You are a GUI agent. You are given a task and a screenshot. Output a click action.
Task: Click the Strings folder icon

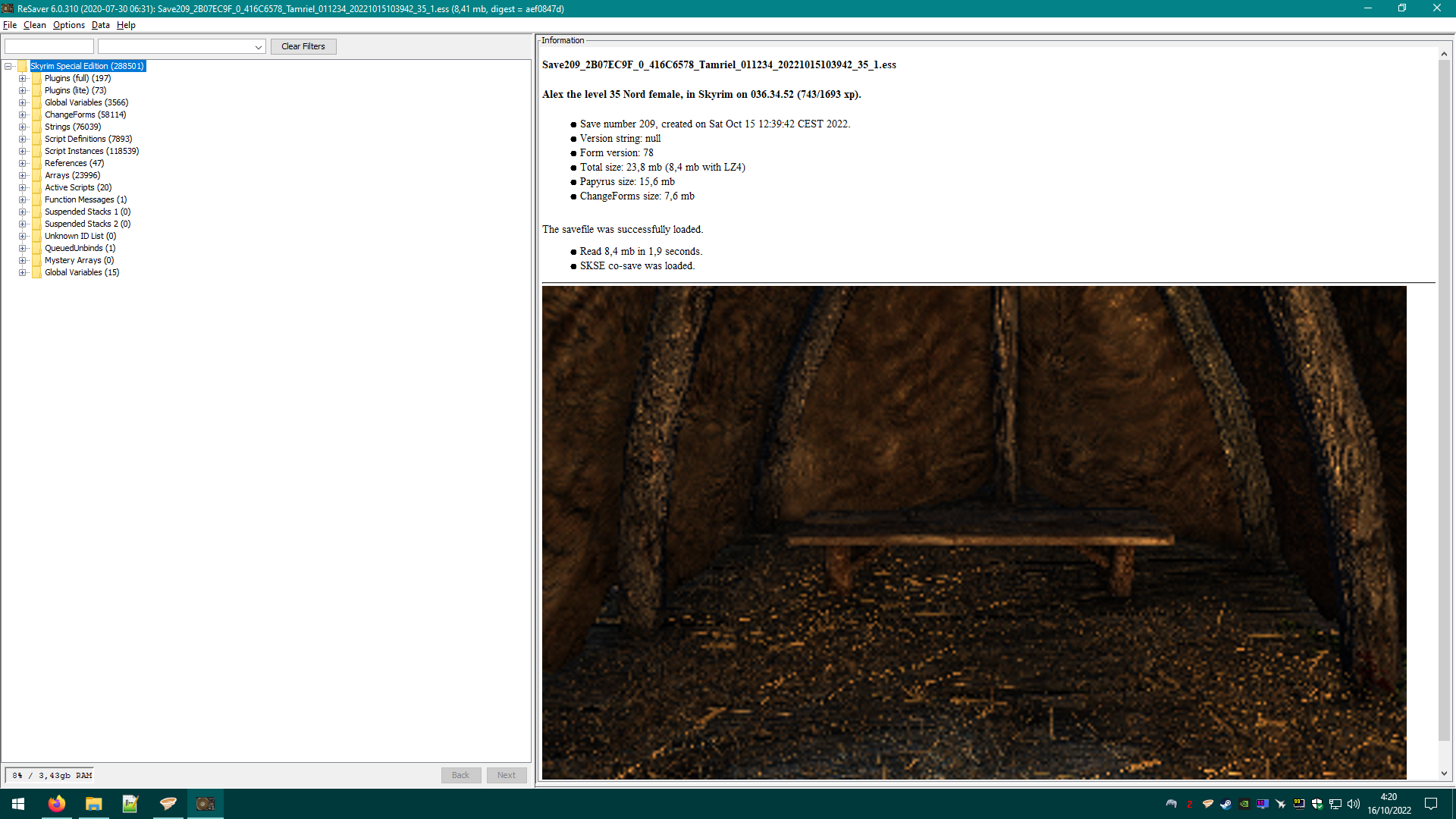(x=36, y=127)
